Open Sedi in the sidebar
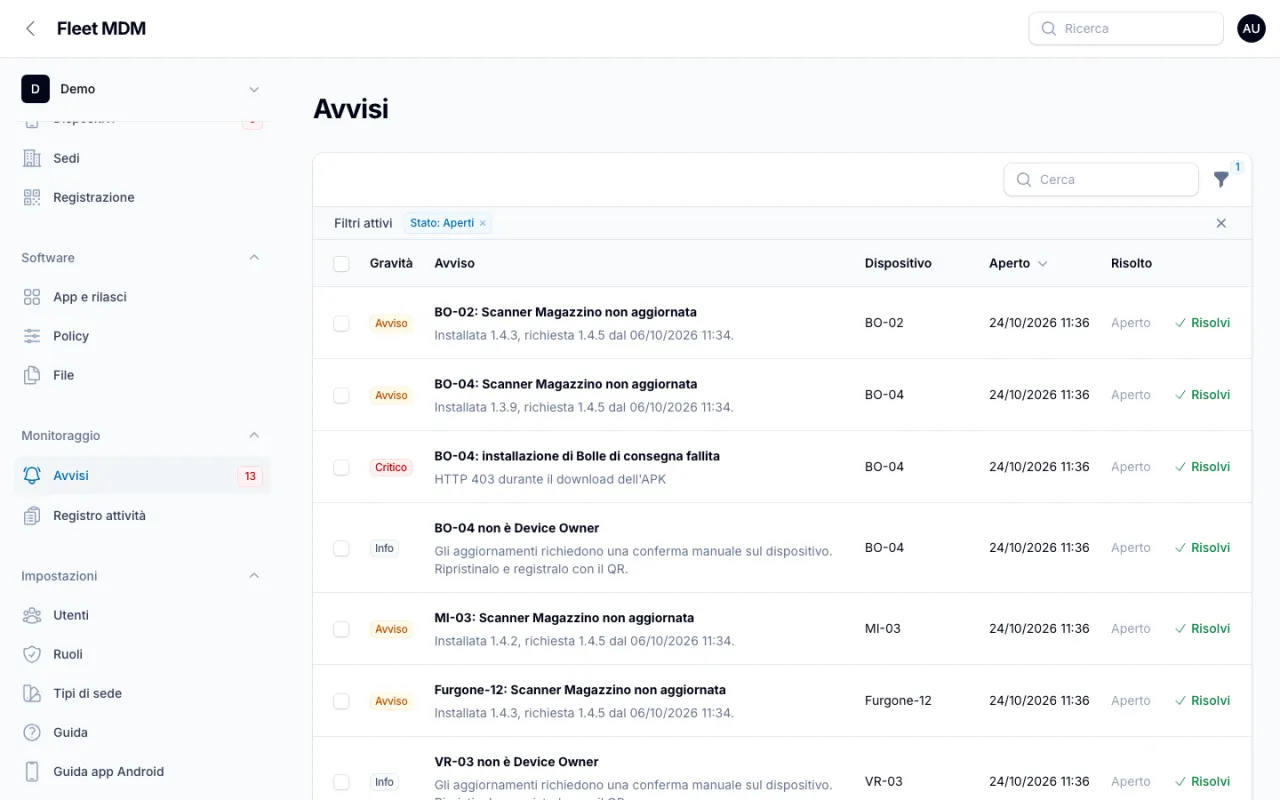1280x800 pixels. (142, 158)
